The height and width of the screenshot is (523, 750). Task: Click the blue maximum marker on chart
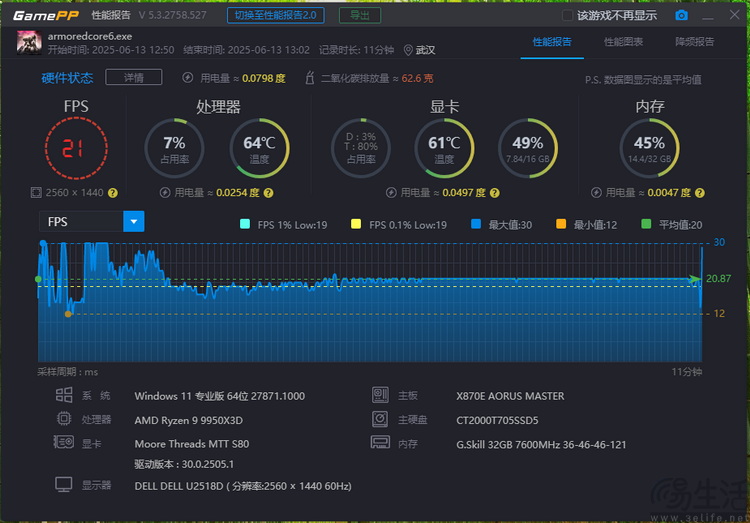[x=43, y=244]
